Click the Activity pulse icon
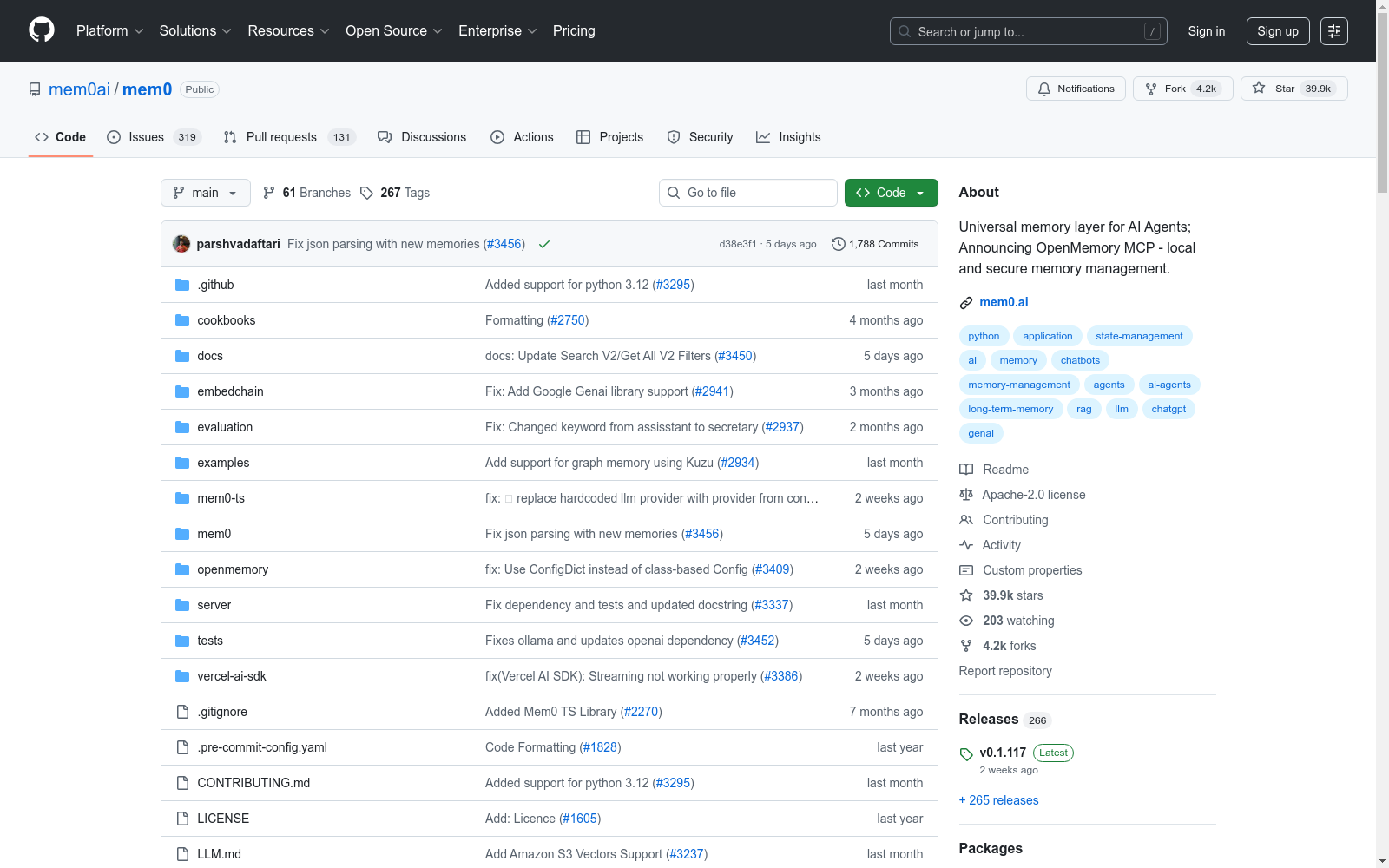 point(966,545)
